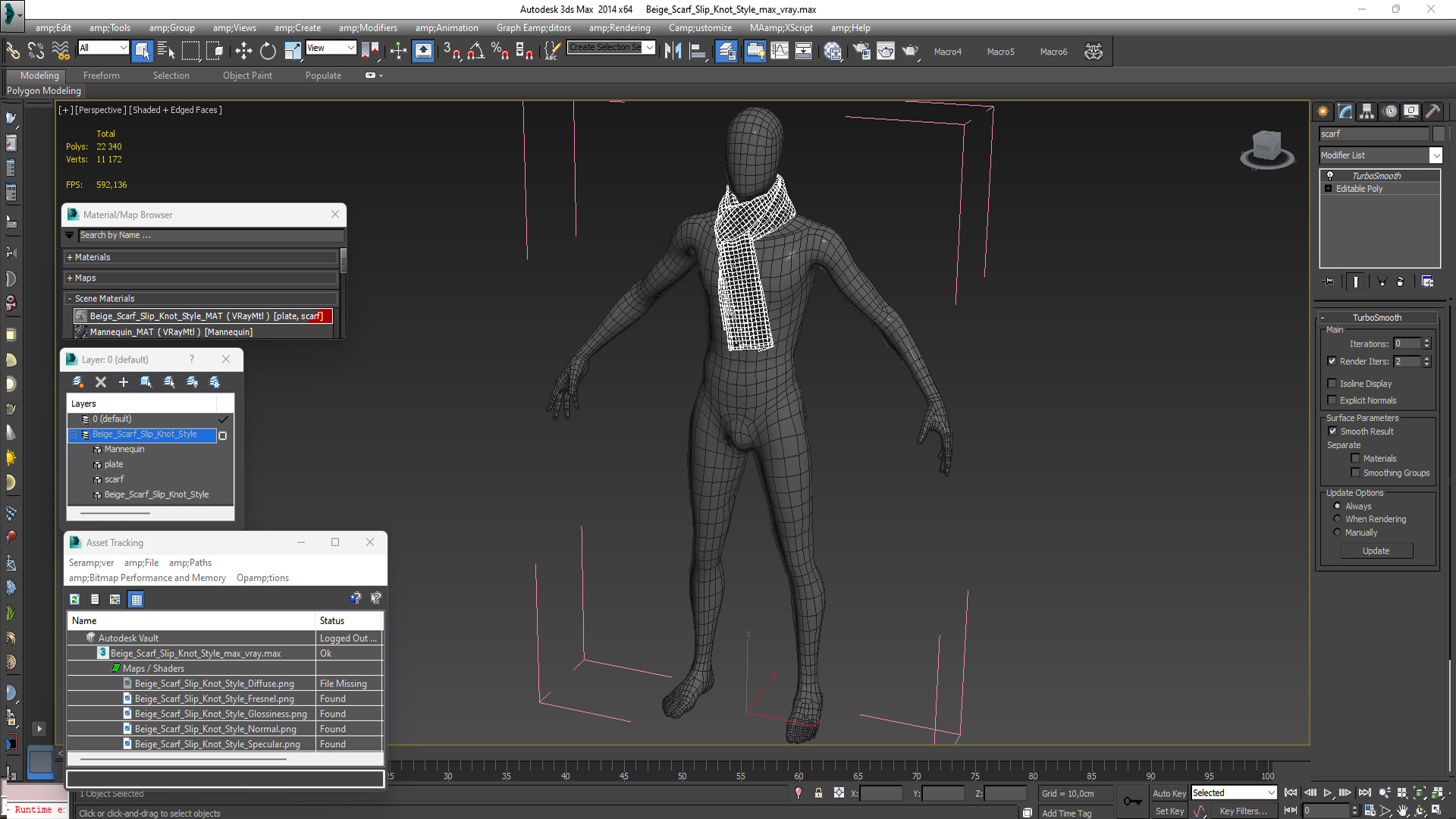
Task: Open the Create command panel tab icon
Action: pyautogui.click(x=1323, y=111)
